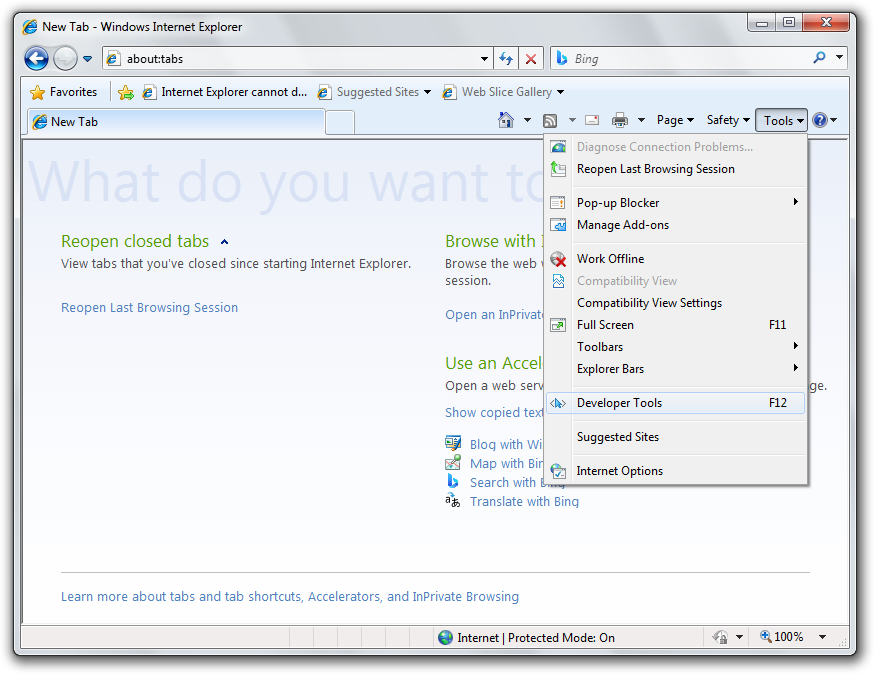Image resolution: width=876 pixels, height=676 pixels.
Task: Click the red Stop loading icon
Action: point(531,59)
